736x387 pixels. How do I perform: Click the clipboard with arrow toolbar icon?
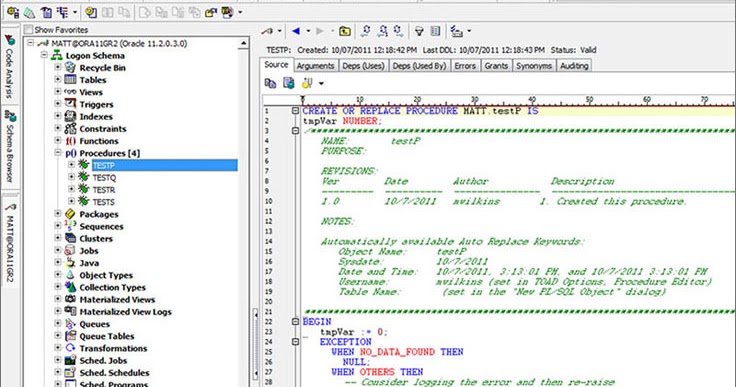pyautogui.click(x=46, y=12)
